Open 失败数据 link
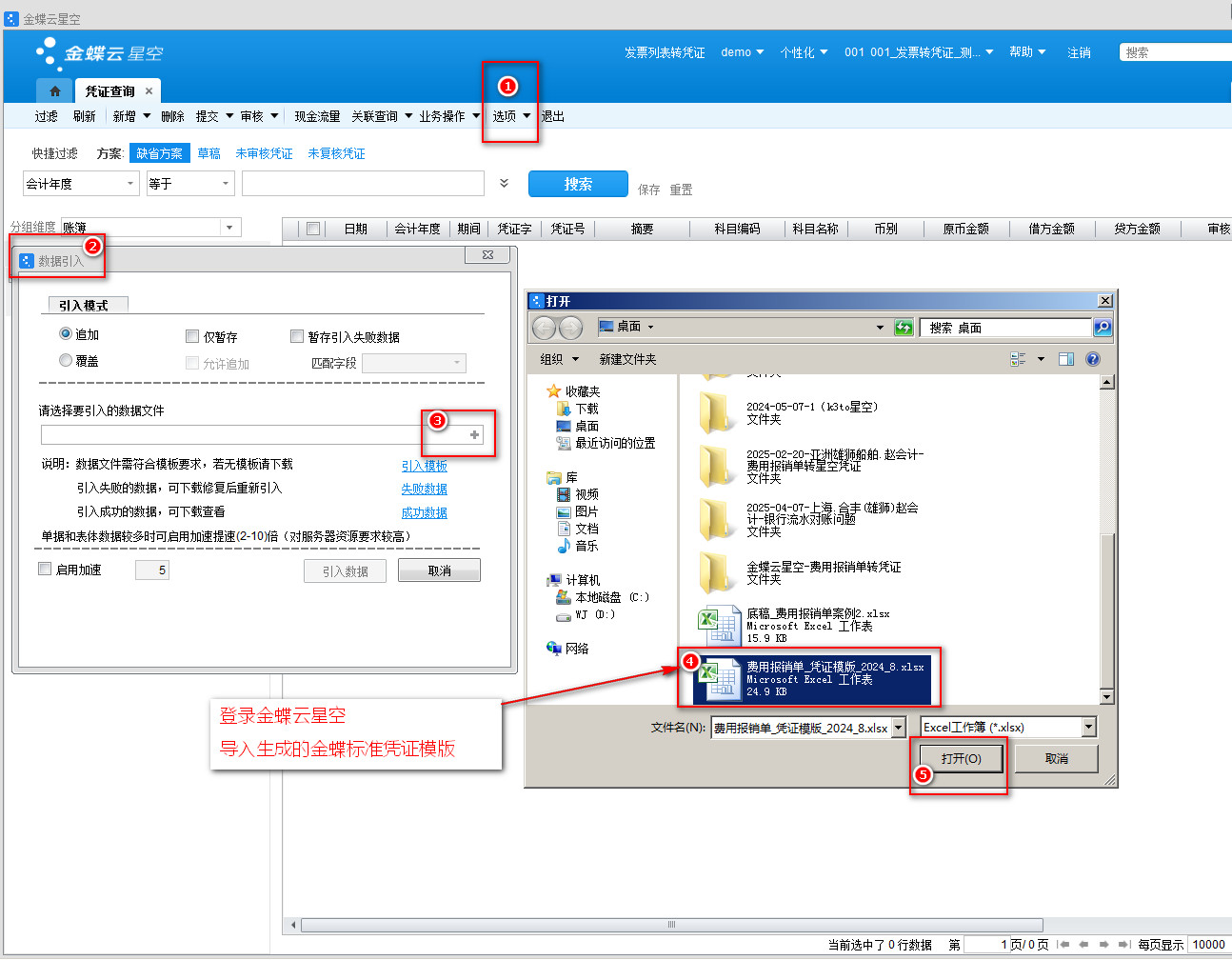This screenshot has width=1232, height=960. (x=425, y=489)
